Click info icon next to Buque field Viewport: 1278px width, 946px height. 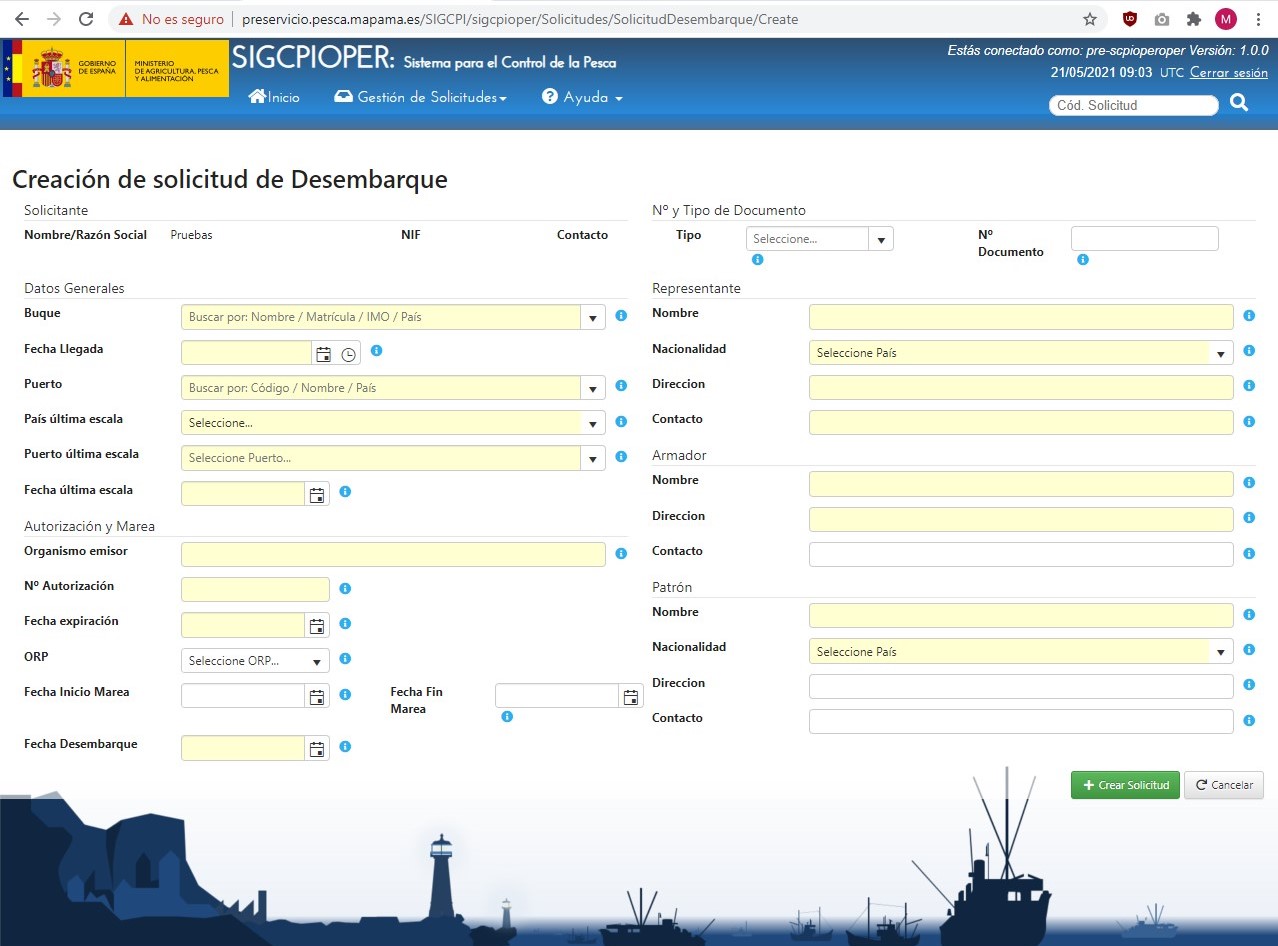tap(621, 316)
